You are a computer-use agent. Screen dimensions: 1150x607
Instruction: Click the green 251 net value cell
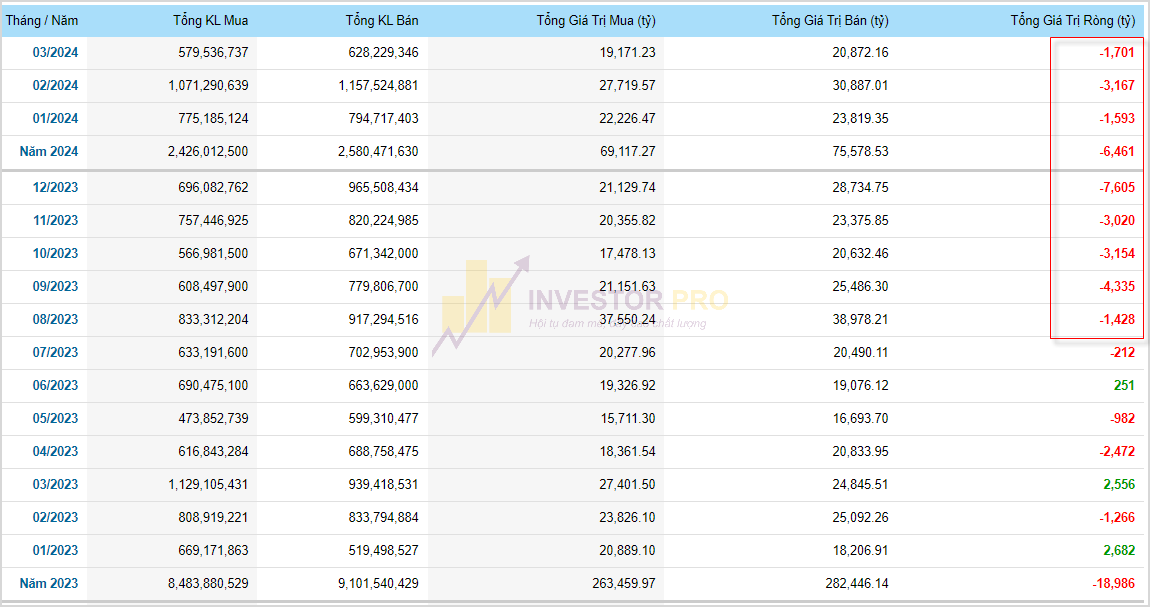(1123, 385)
